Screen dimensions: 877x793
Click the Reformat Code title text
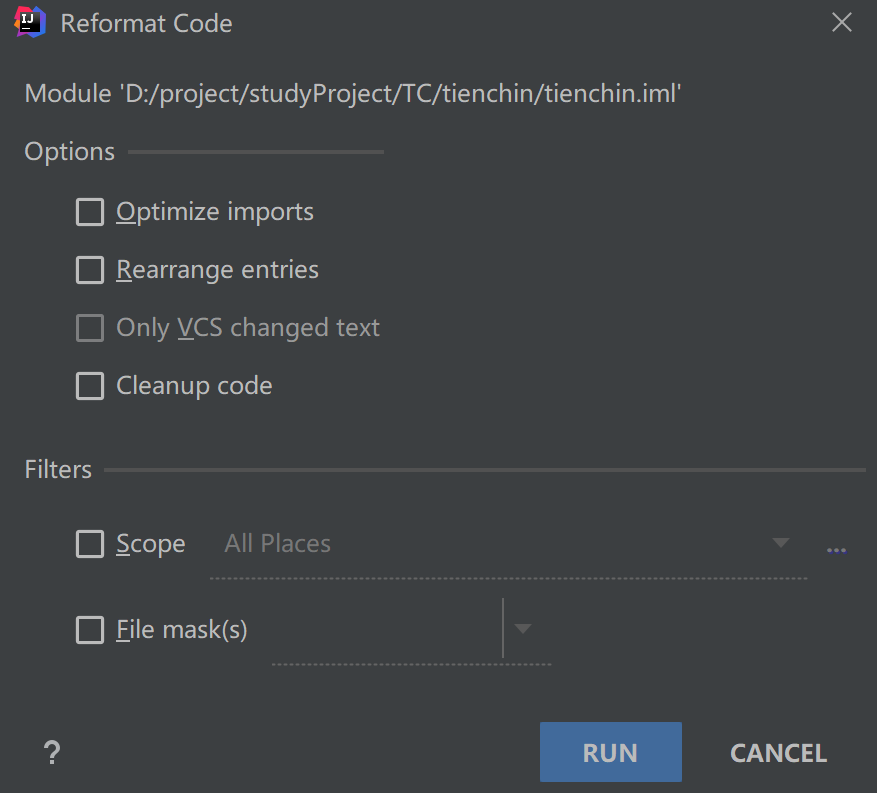[146, 23]
